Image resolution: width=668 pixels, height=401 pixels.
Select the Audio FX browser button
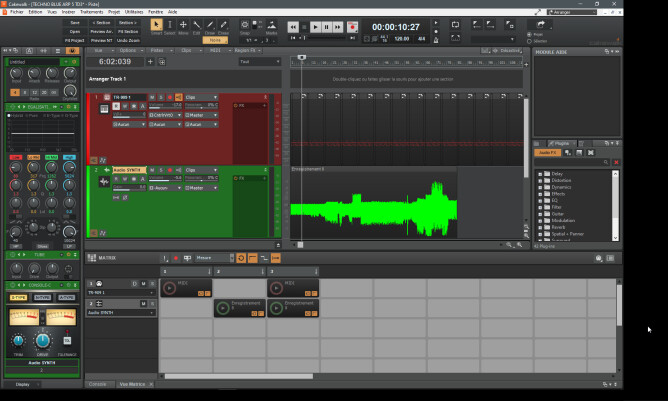pyautogui.click(x=547, y=153)
